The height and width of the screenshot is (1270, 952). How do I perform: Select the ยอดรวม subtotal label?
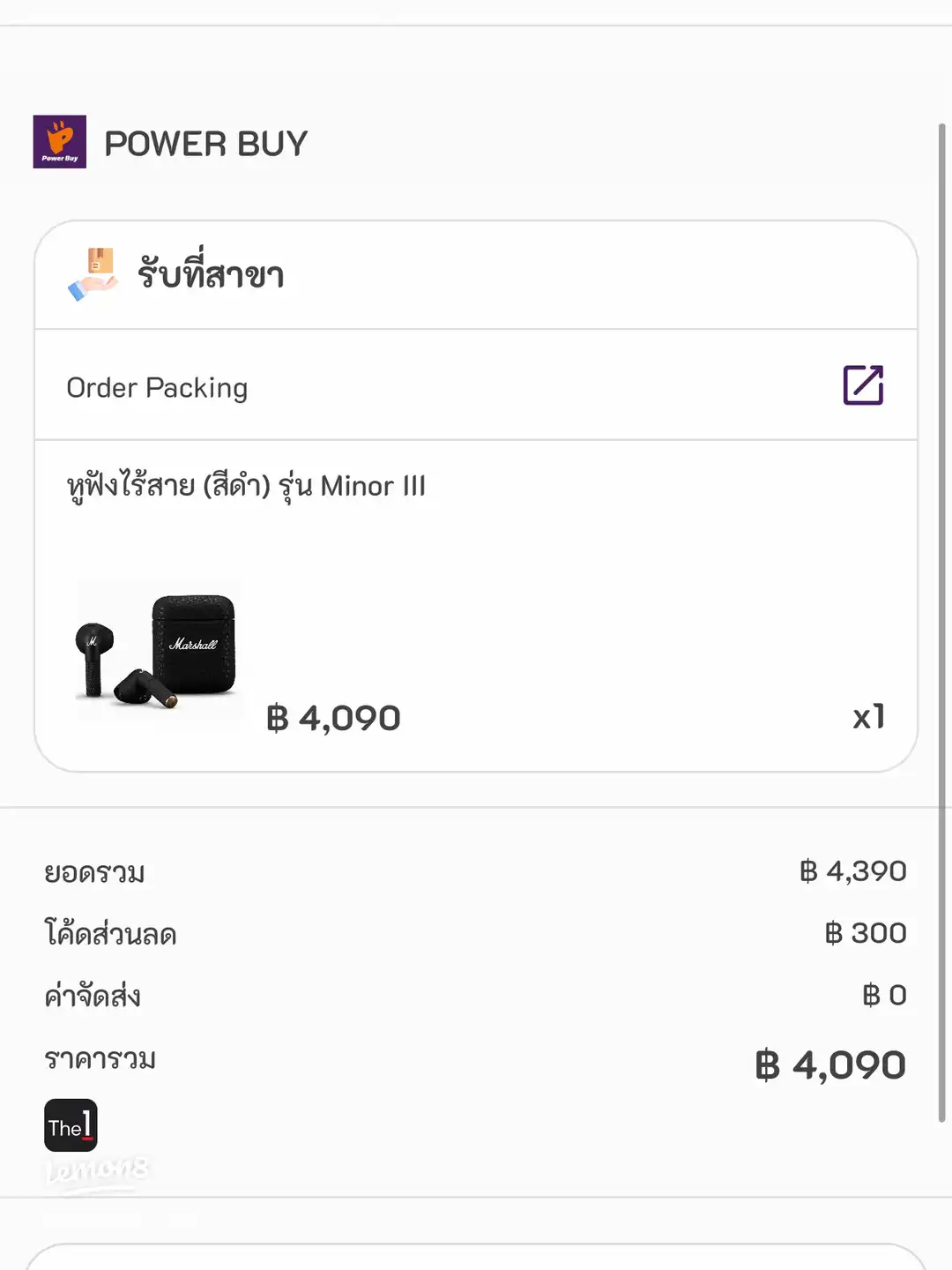(x=94, y=873)
